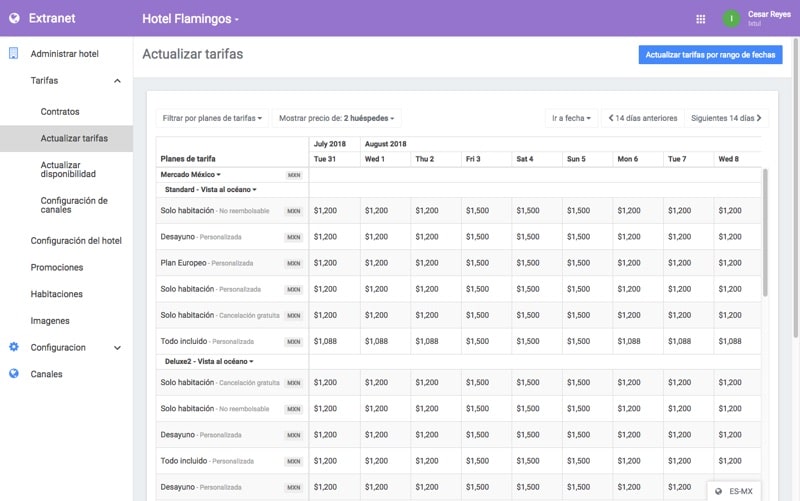Open the Promociones menu item

point(57,267)
